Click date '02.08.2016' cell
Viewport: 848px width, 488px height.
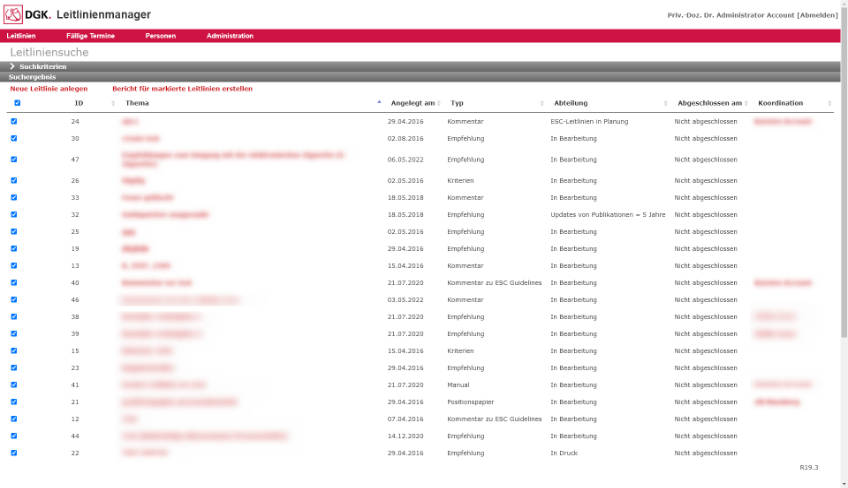point(406,139)
